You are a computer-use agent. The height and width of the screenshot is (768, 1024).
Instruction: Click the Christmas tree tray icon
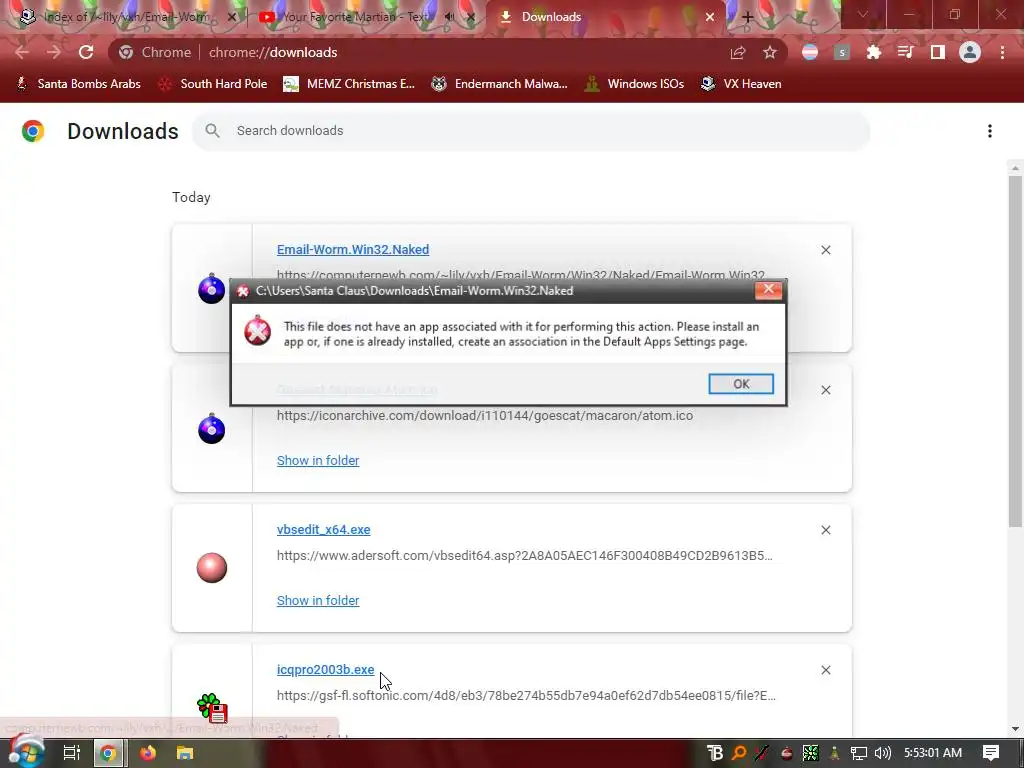click(835, 753)
